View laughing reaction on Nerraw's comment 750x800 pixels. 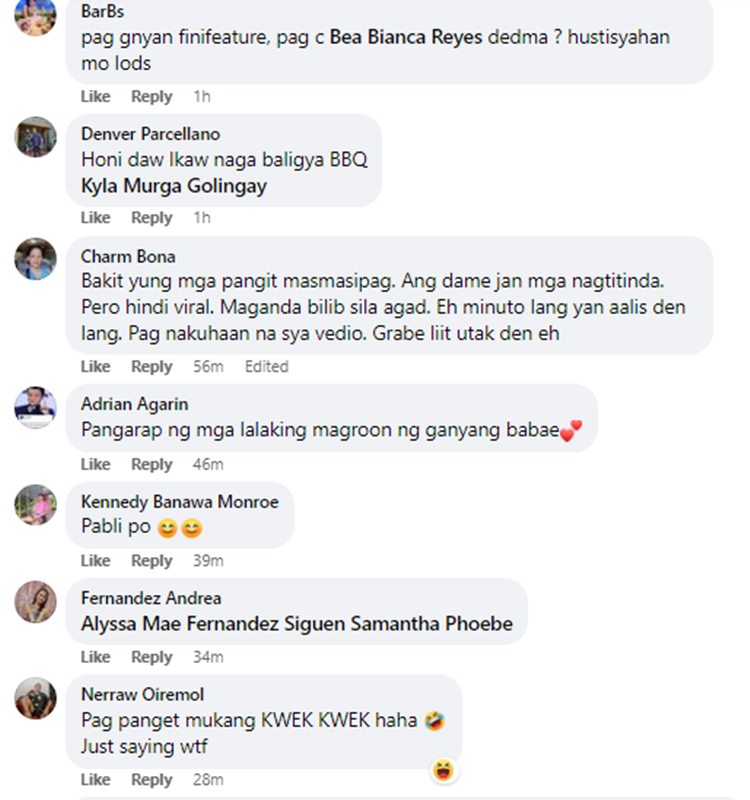click(x=444, y=770)
